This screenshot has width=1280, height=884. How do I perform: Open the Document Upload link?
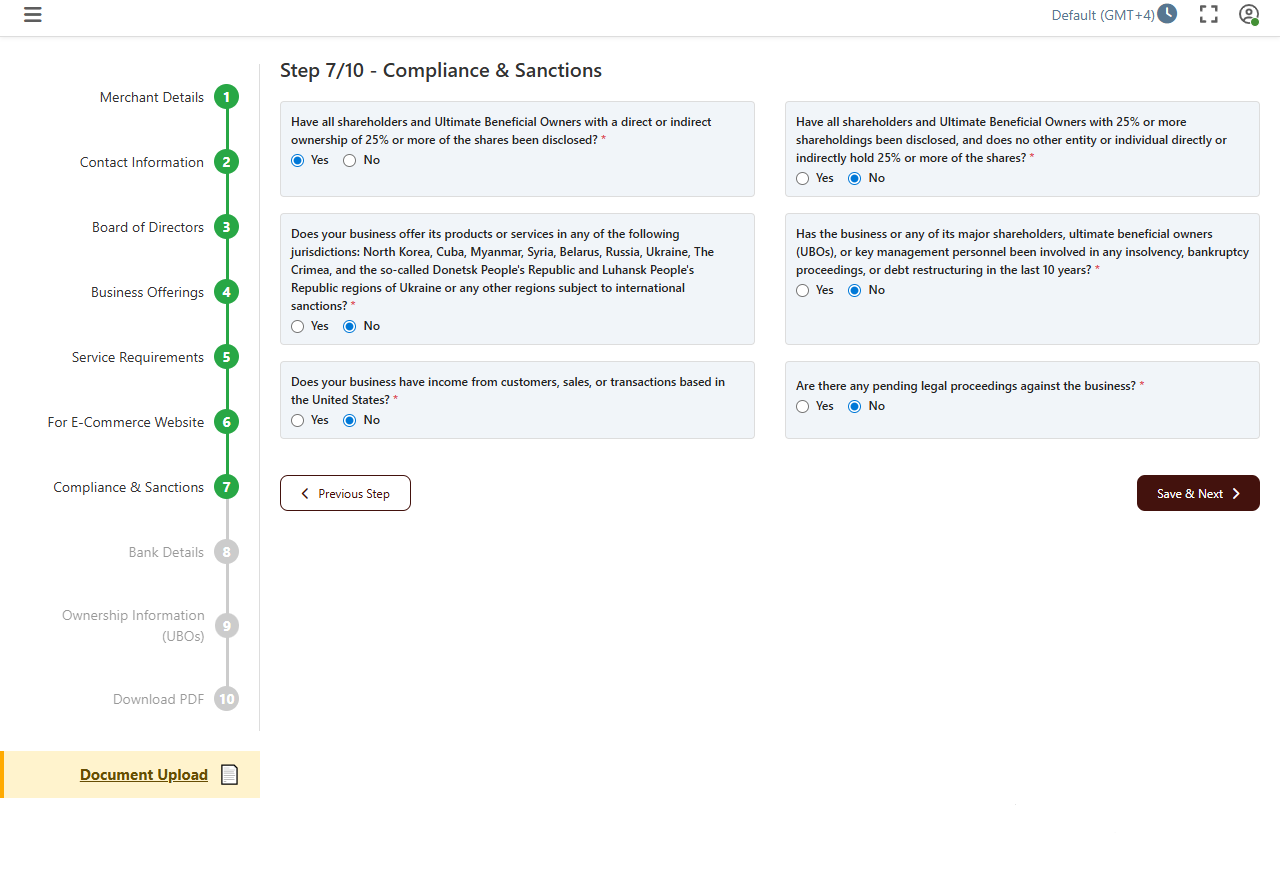(x=144, y=775)
